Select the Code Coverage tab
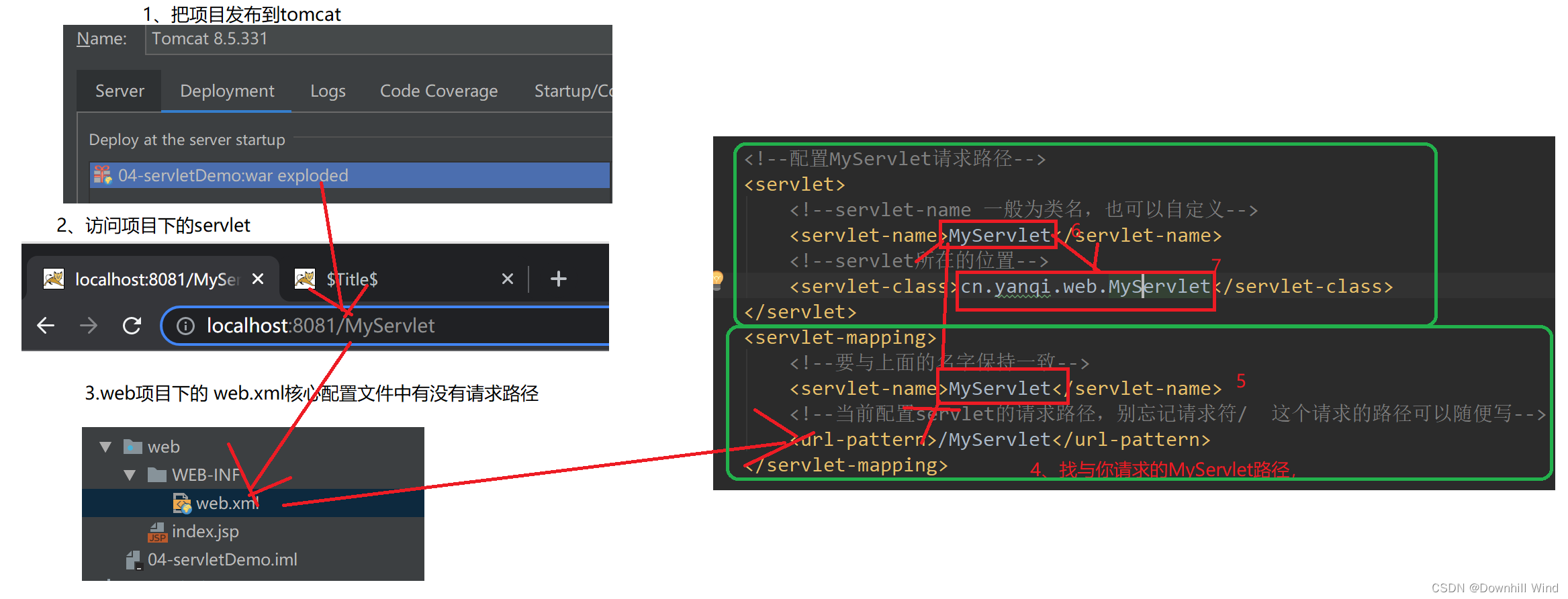Viewport: 1568px width, 599px height. 439,91
